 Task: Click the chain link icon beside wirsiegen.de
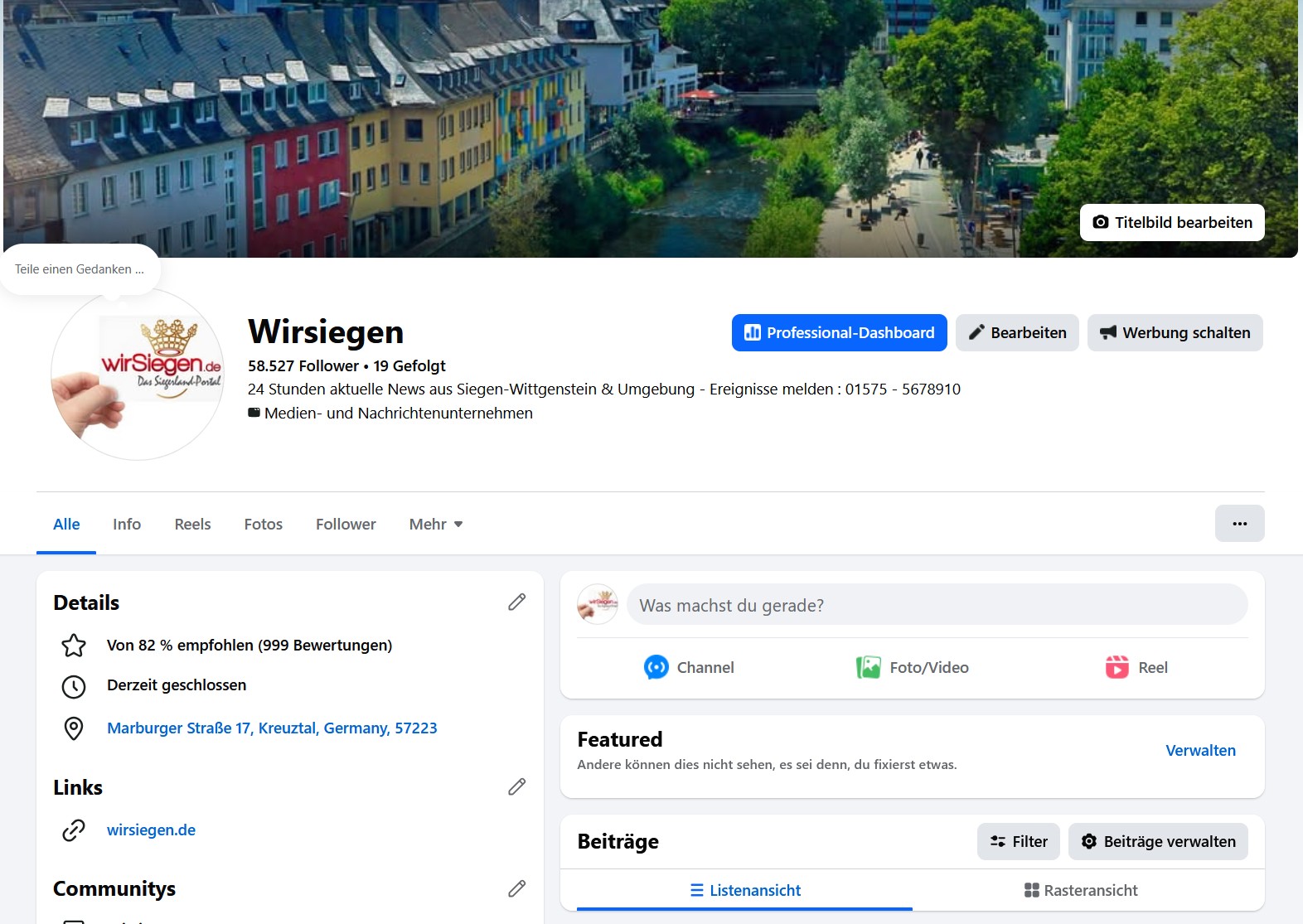click(74, 830)
